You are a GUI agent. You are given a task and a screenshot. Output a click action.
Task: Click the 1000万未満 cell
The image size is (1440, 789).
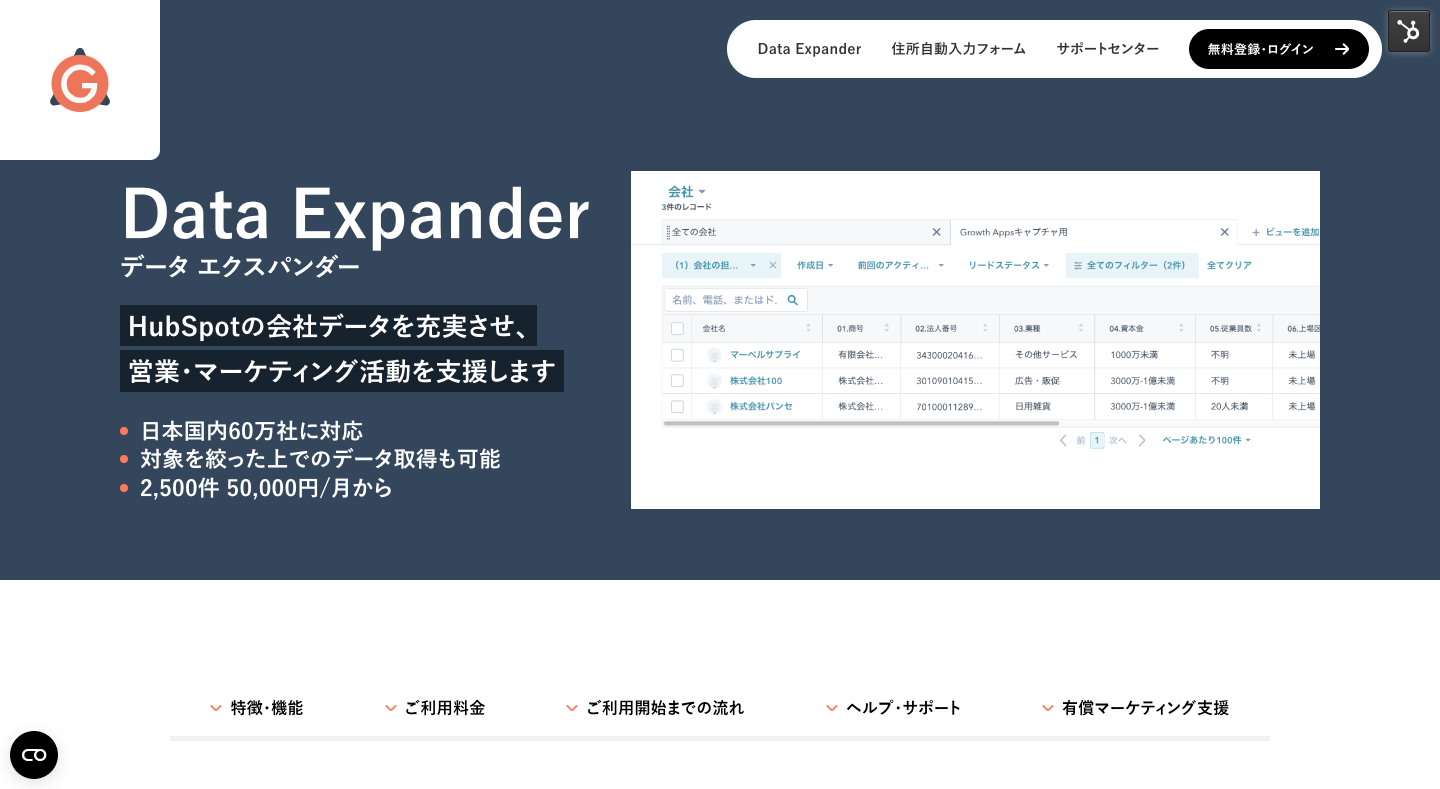pos(1135,355)
